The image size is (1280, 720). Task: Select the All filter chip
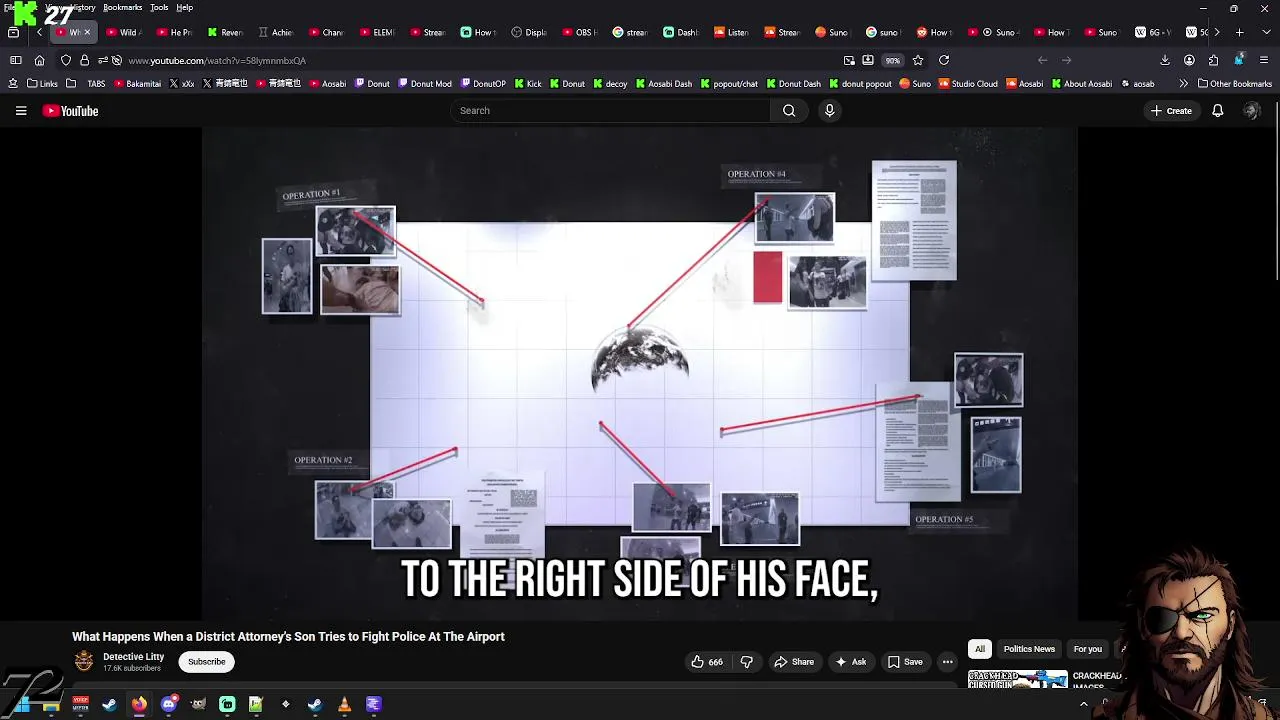[980, 649]
